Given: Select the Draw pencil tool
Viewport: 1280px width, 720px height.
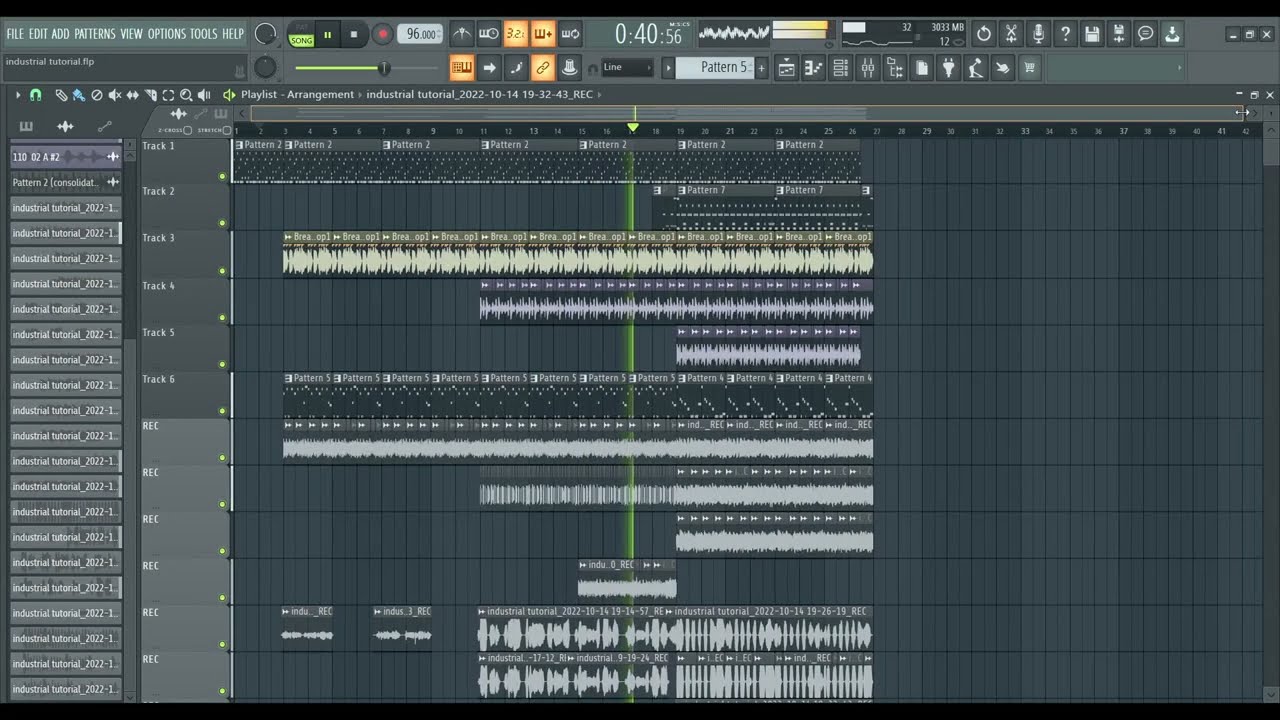Looking at the screenshot, I should pos(61,95).
